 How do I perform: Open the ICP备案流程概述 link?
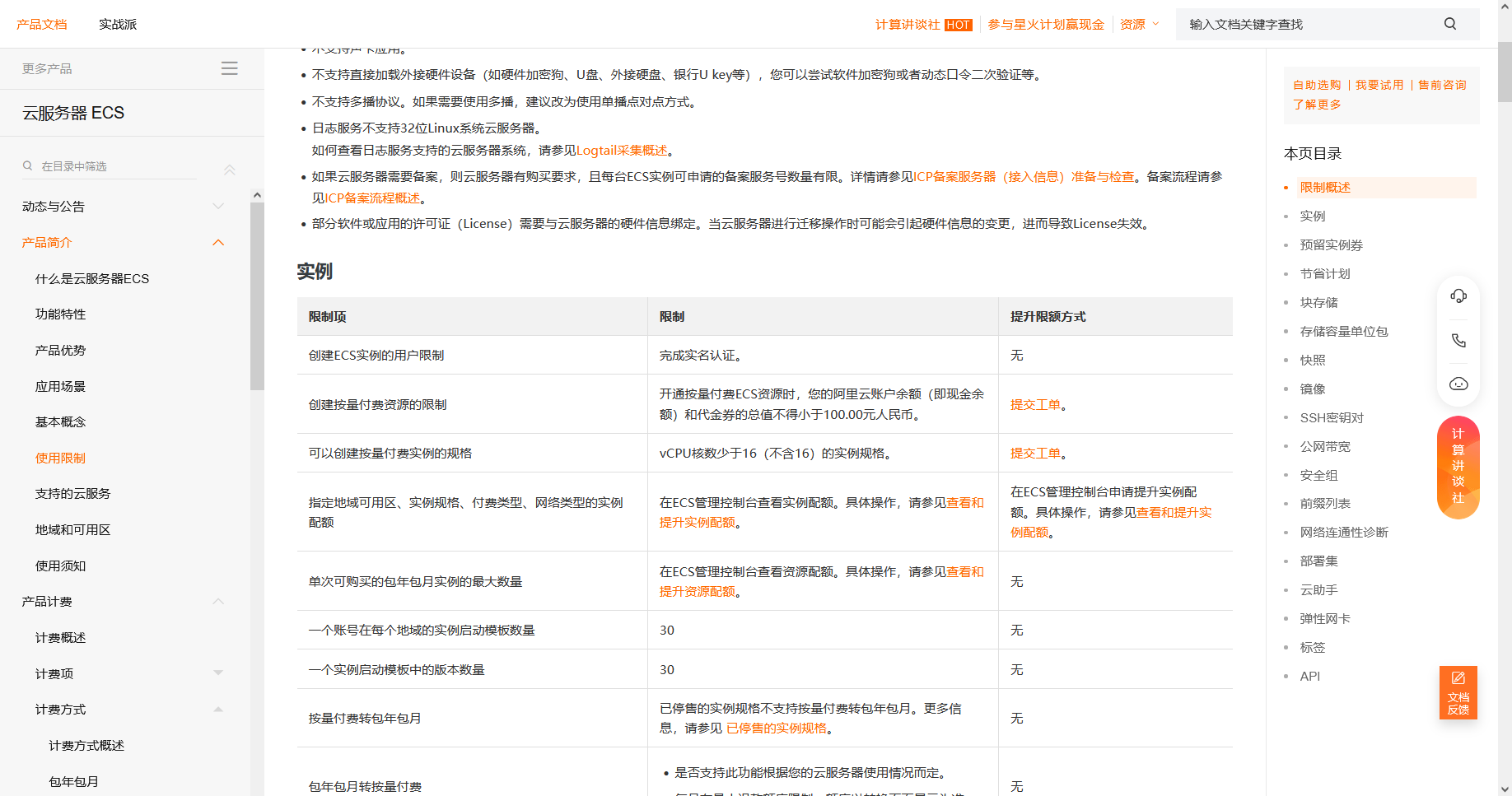pos(372,198)
